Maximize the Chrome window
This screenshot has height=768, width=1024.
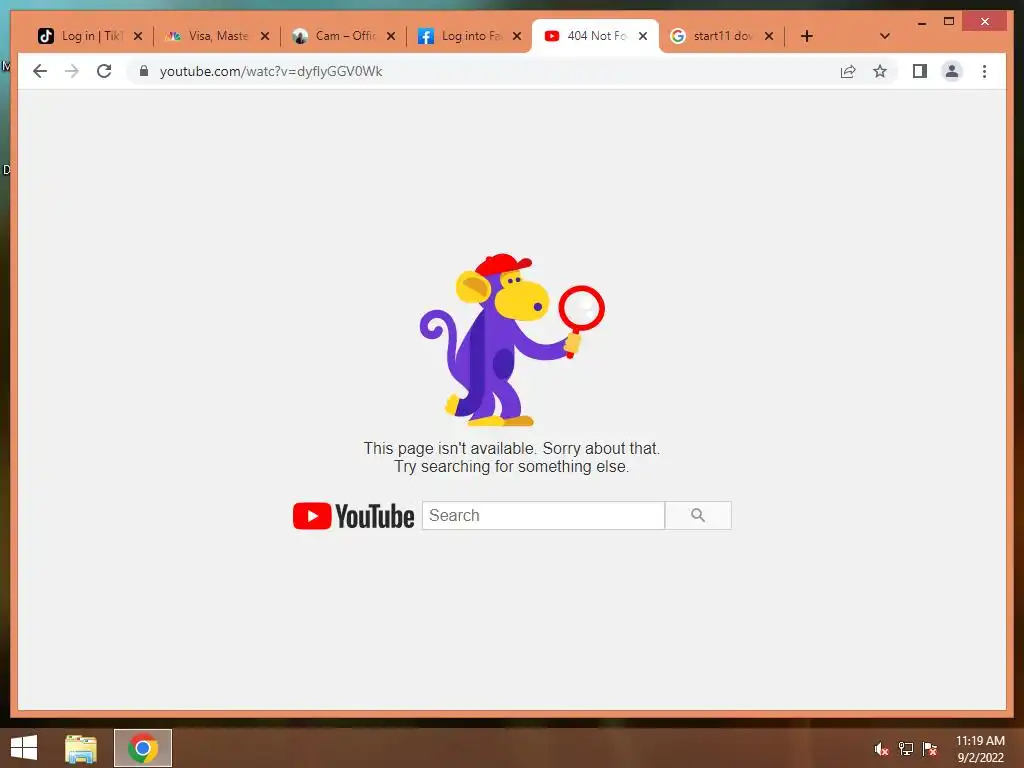(x=949, y=22)
